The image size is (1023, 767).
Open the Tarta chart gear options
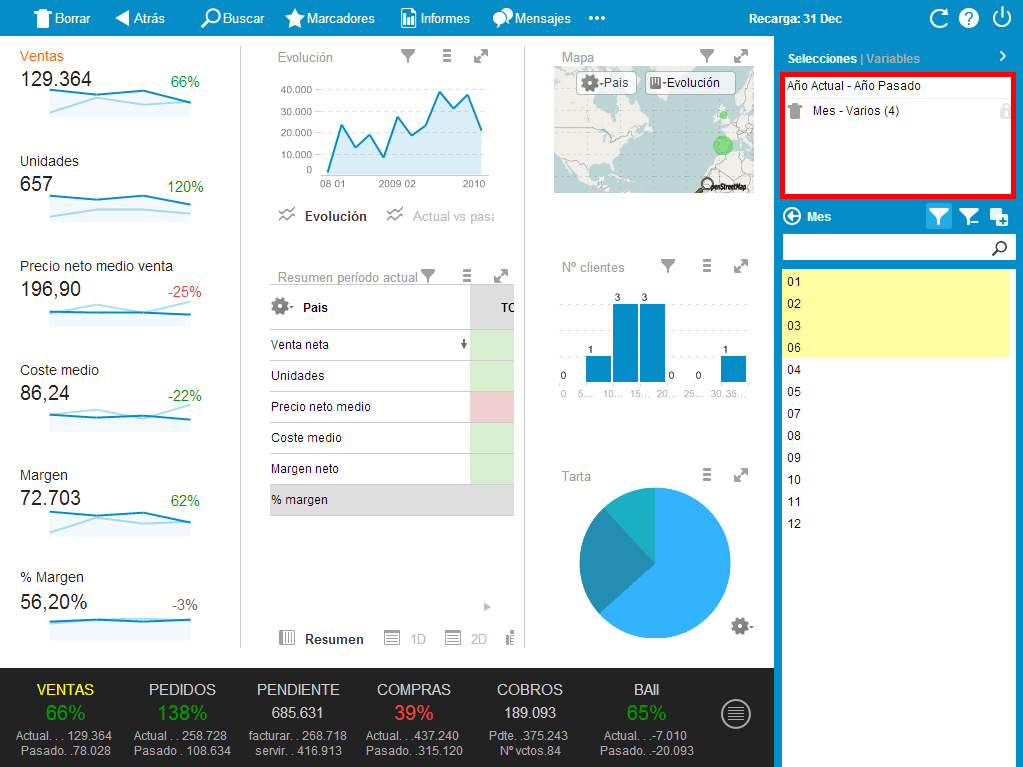tap(740, 626)
